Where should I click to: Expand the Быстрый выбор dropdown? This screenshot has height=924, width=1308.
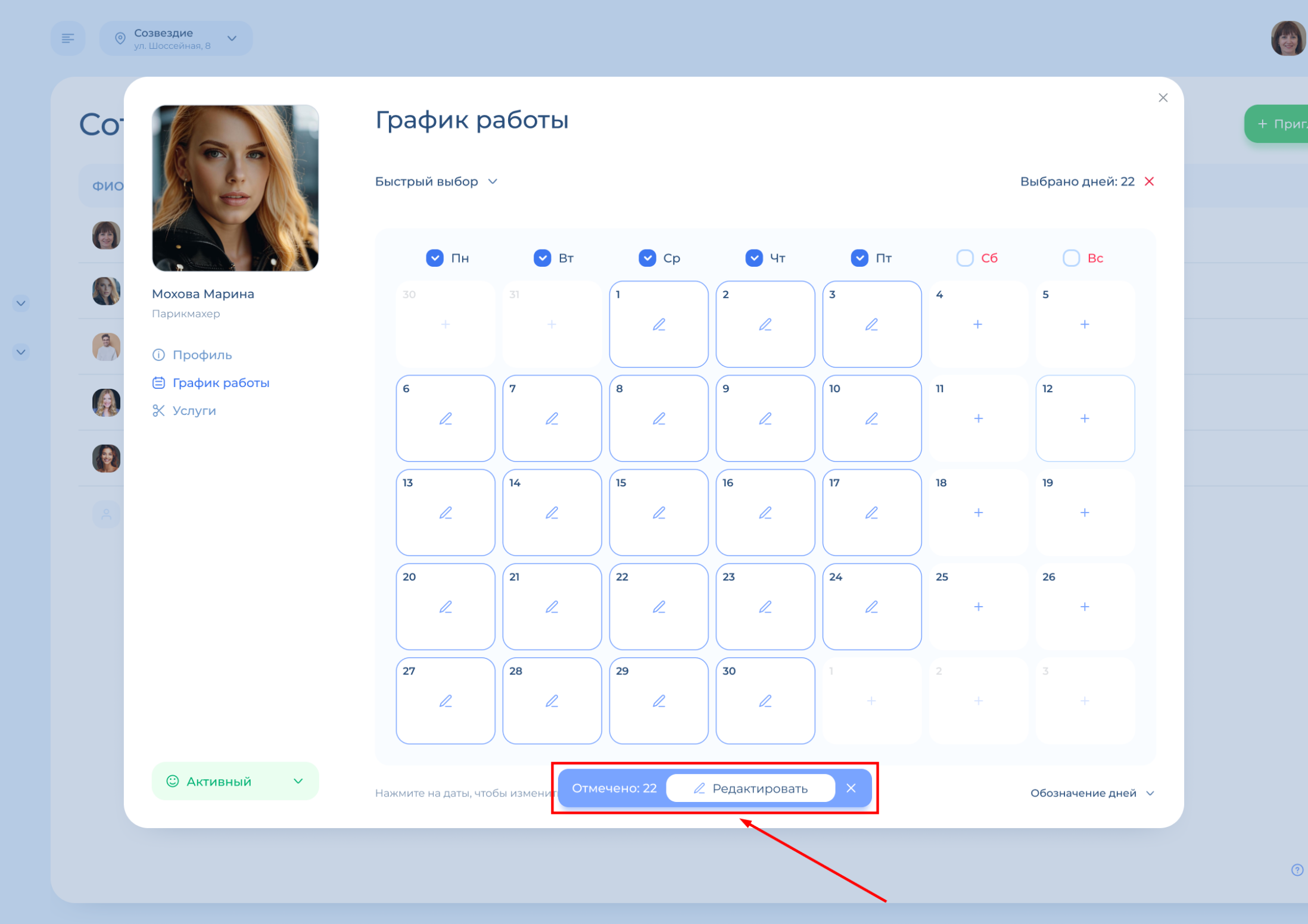click(x=436, y=182)
